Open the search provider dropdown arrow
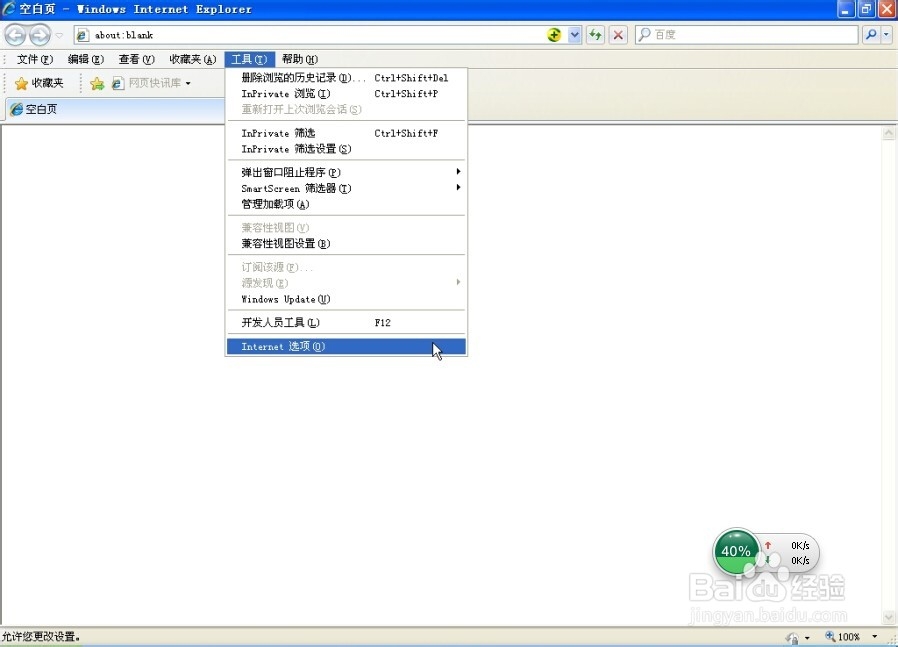 pos(887,35)
